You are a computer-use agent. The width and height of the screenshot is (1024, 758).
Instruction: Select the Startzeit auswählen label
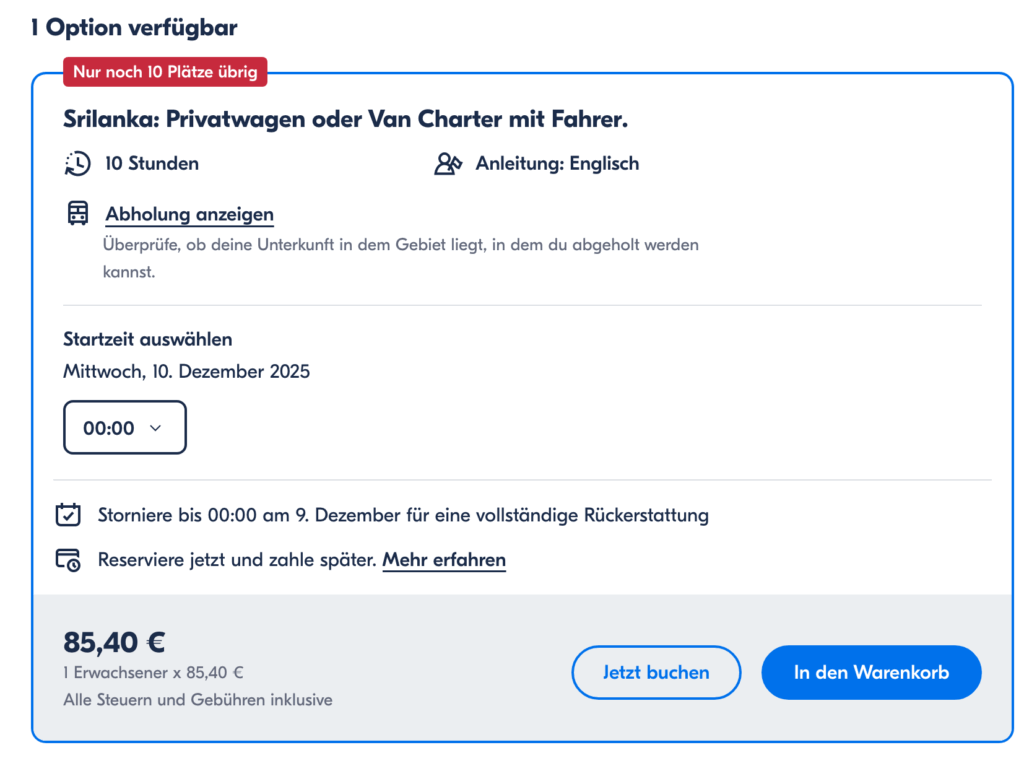click(x=146, y=339)
